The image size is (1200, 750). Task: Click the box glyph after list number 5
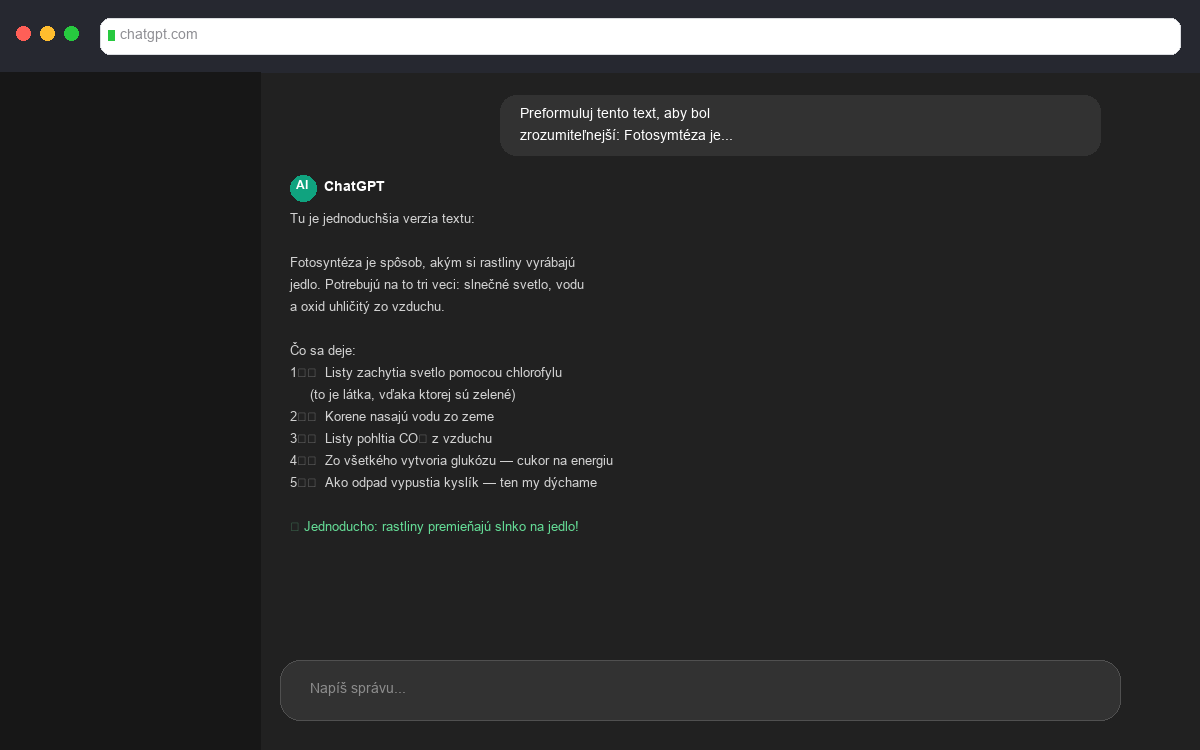304,482
